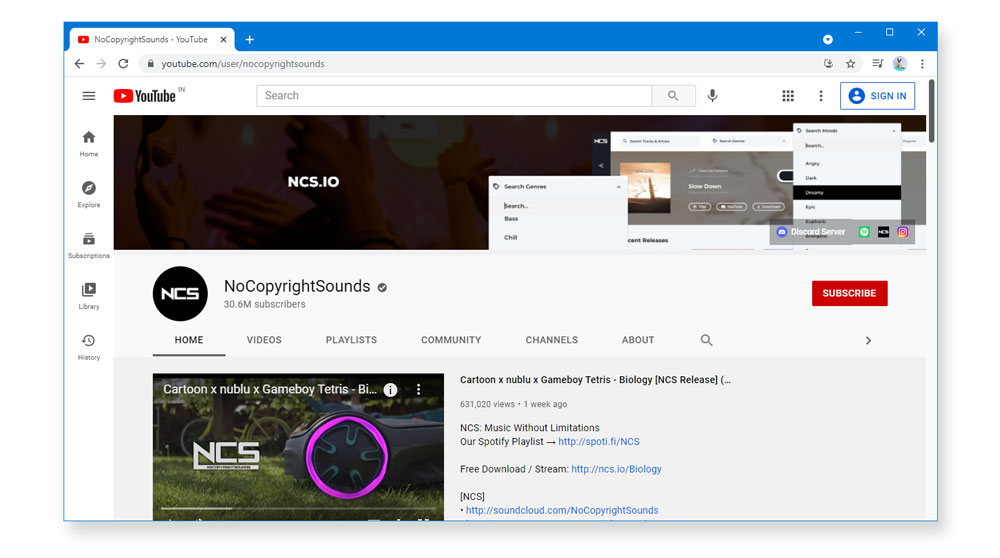Open Explore in the sidebar
The image size is (1000, 558).
(89, 195)
